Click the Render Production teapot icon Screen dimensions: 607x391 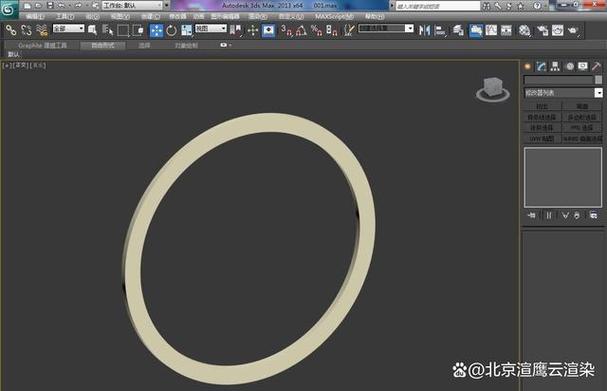573,30
